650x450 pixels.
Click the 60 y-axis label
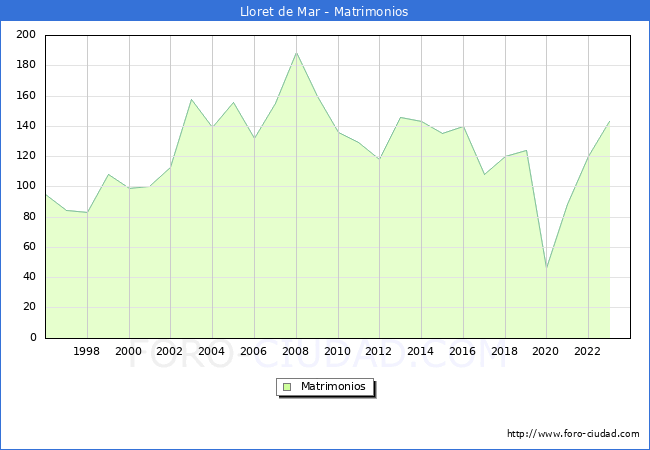(29, 247)
